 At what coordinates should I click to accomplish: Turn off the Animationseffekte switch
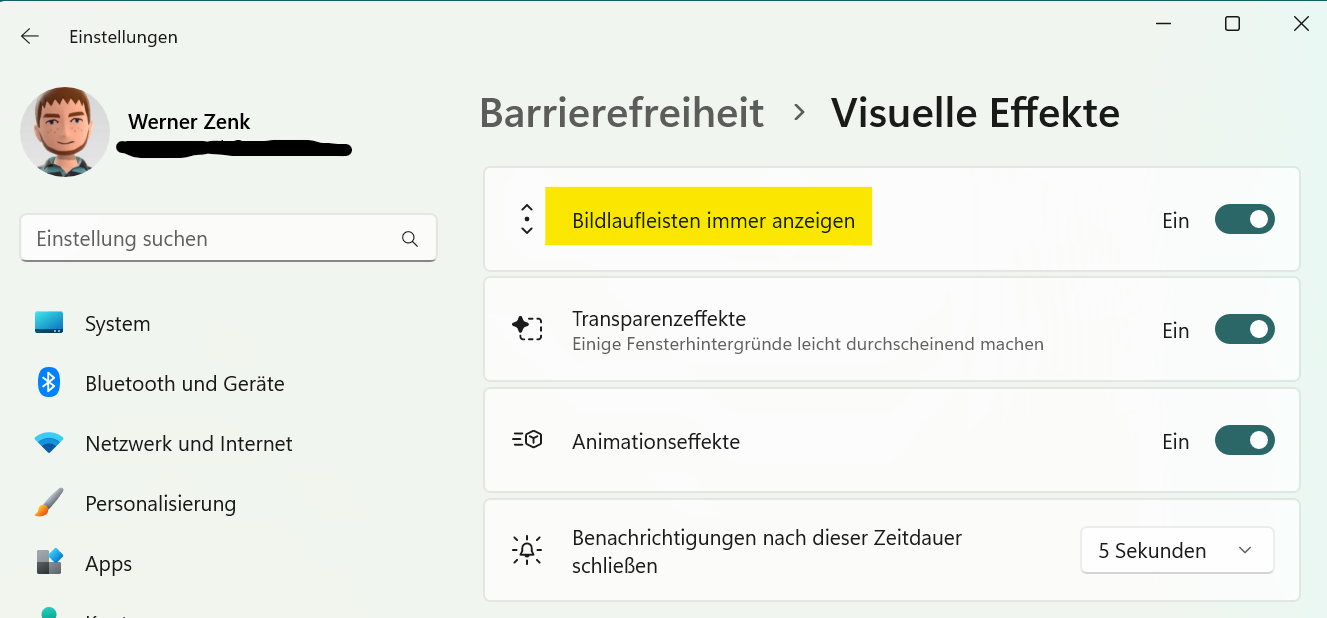(1244, 441)
